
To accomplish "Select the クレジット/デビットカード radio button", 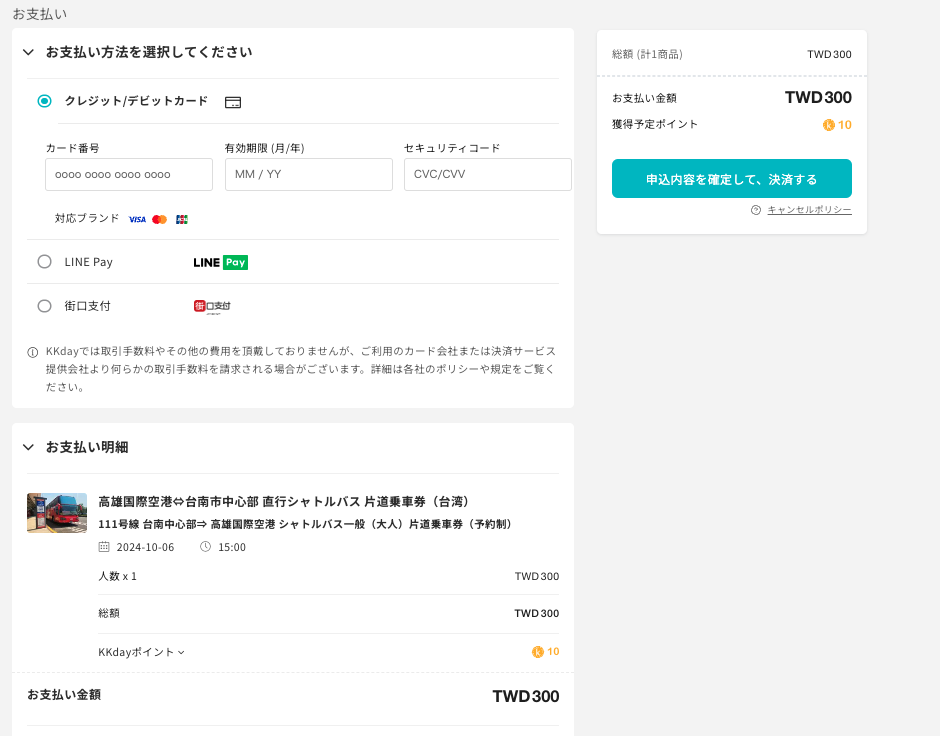I will (44, 101).
